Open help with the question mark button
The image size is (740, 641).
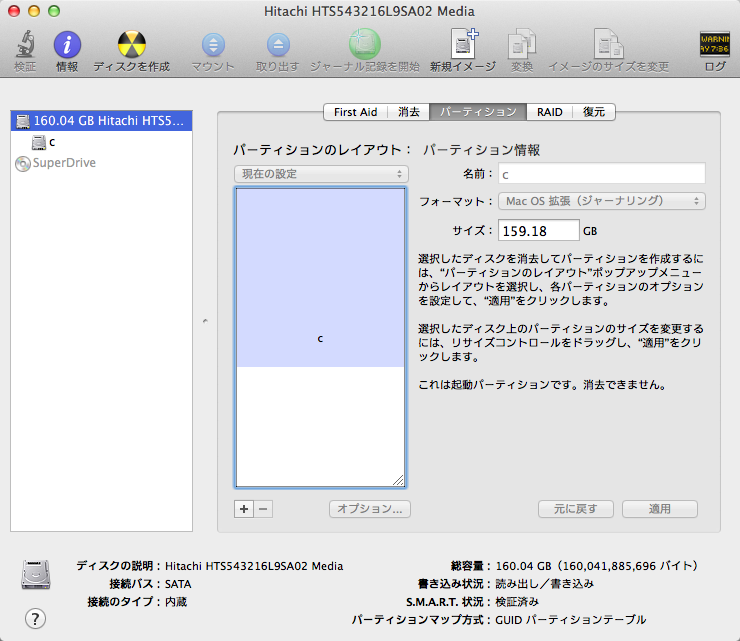coord(35,619)
